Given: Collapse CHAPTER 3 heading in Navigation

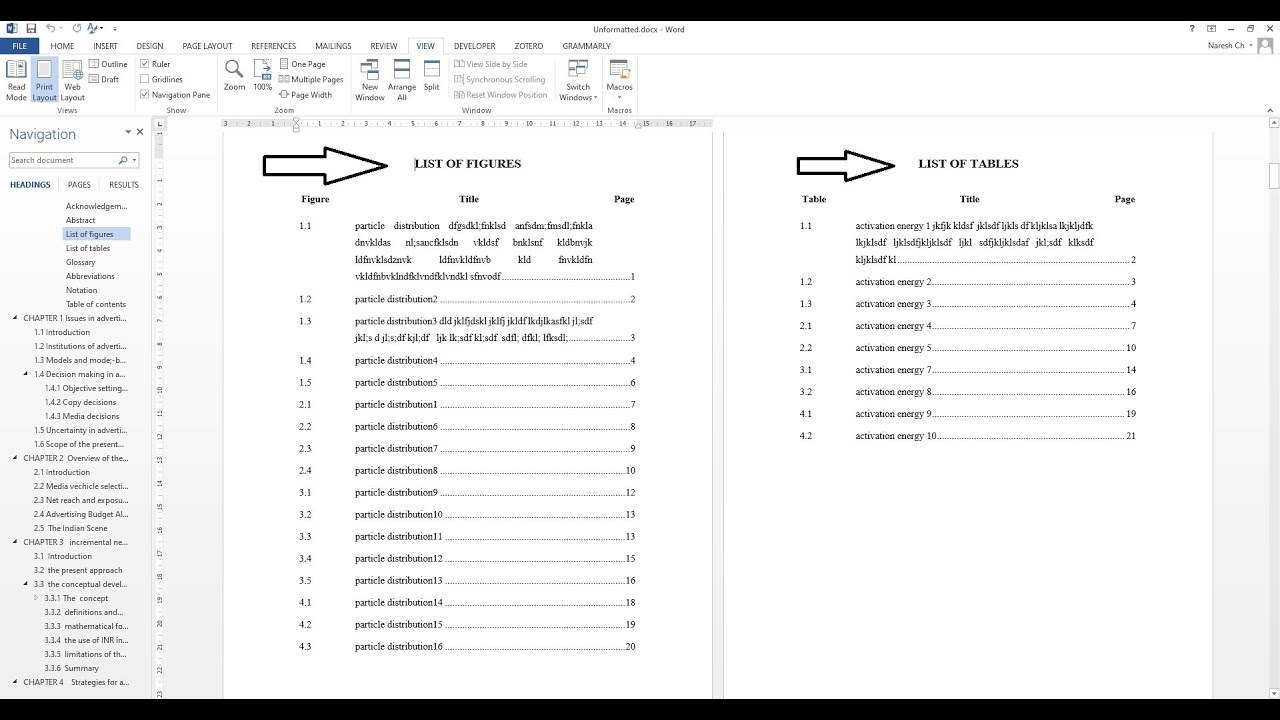Looking at the screenshot, I should point(15,542).
